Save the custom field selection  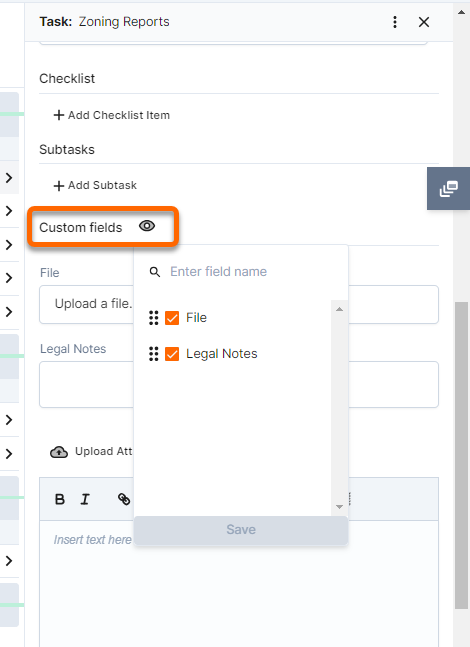coord(241,530)
